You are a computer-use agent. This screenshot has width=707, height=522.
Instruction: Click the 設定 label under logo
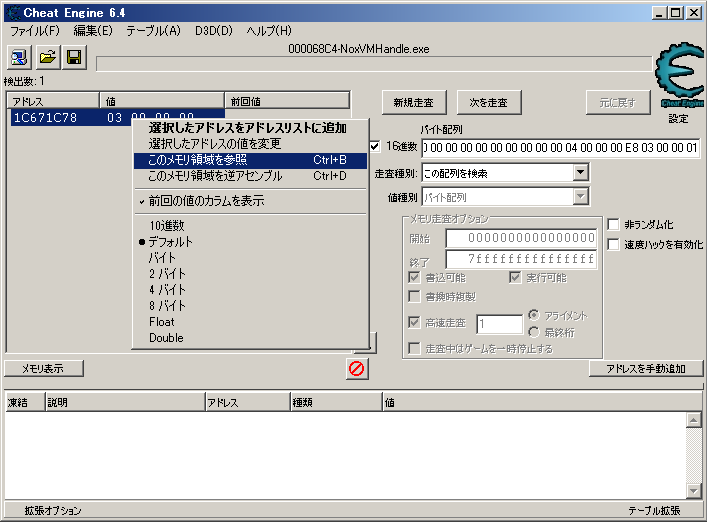[678, 119]
